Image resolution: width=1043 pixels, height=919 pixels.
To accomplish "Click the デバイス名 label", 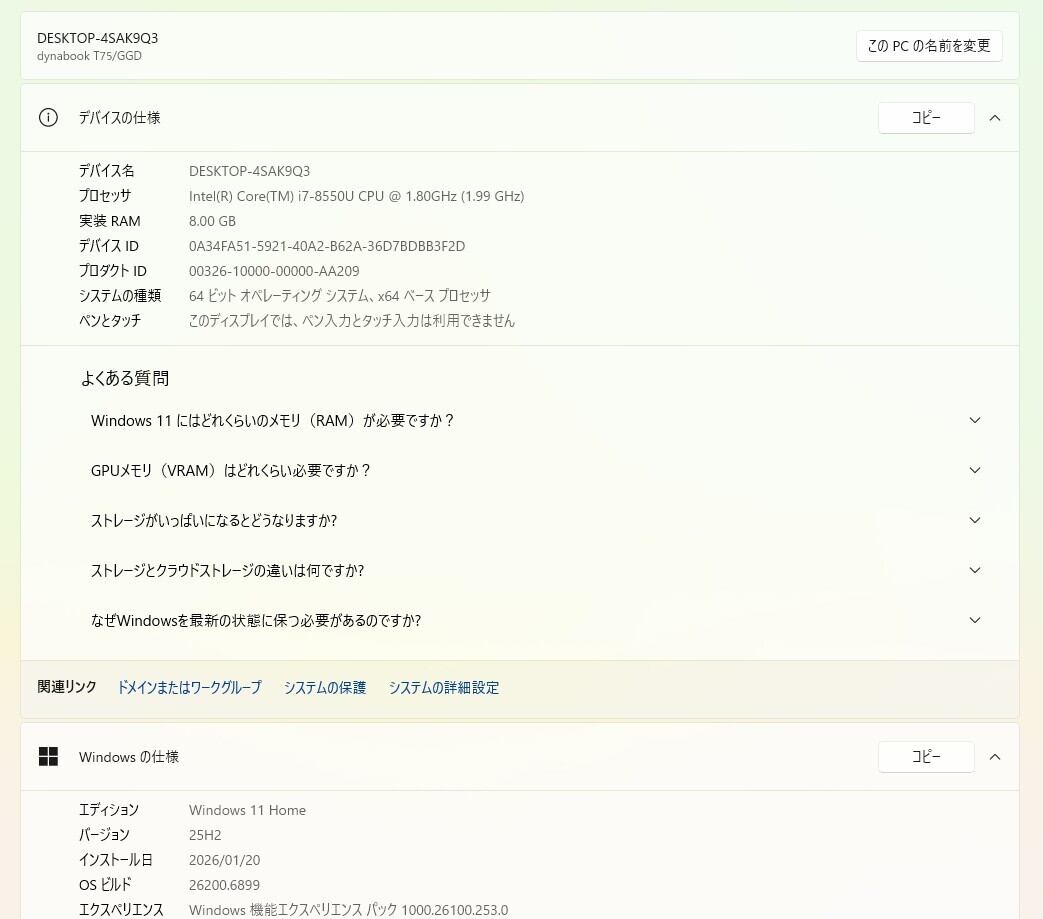I will tap(106, 171).
